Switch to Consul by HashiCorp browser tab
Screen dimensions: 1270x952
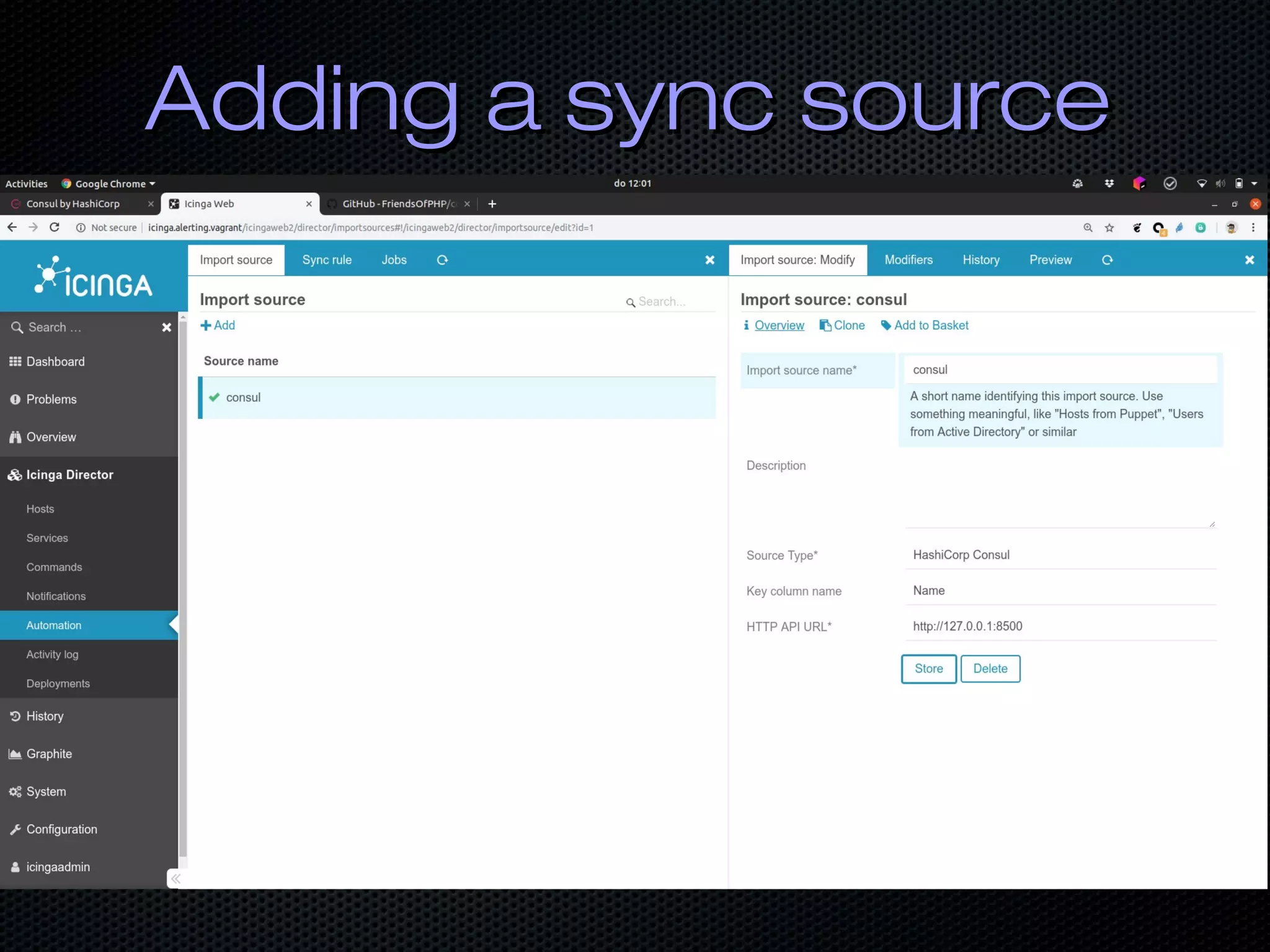pos(81,204)
